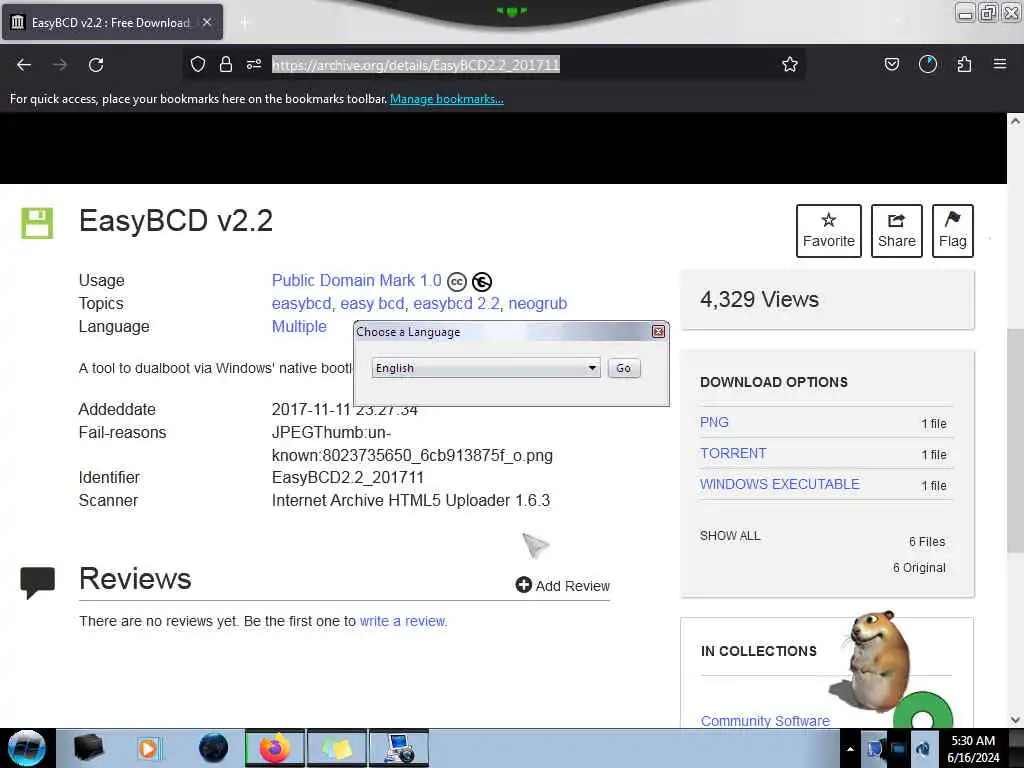Open the Community Software collection link
This screenshot has height=768, width=1024.
coord(765,720)
